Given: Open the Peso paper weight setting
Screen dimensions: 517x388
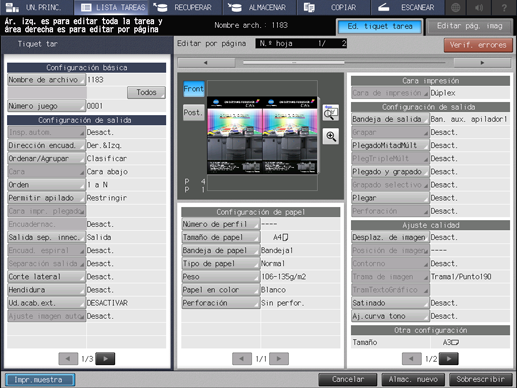Looking at the screenshot, I should tap(221, 277).
